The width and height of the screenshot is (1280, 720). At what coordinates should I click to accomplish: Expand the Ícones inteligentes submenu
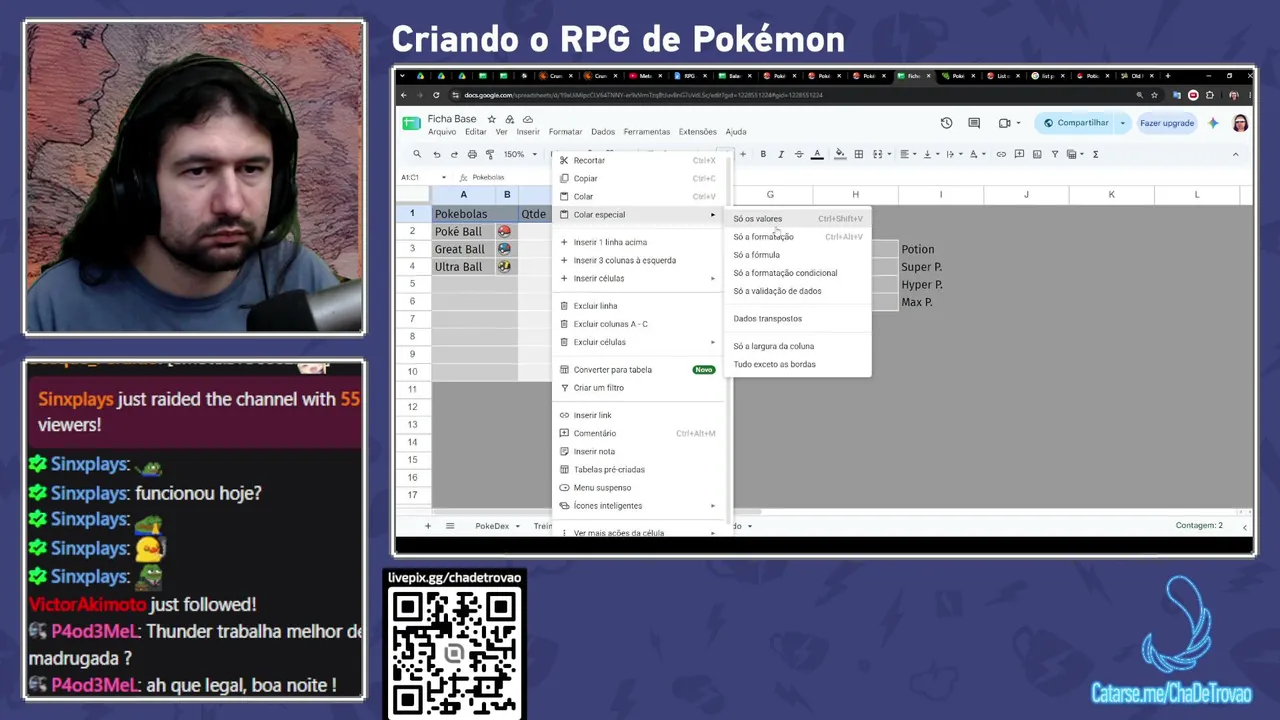(636, 506)
